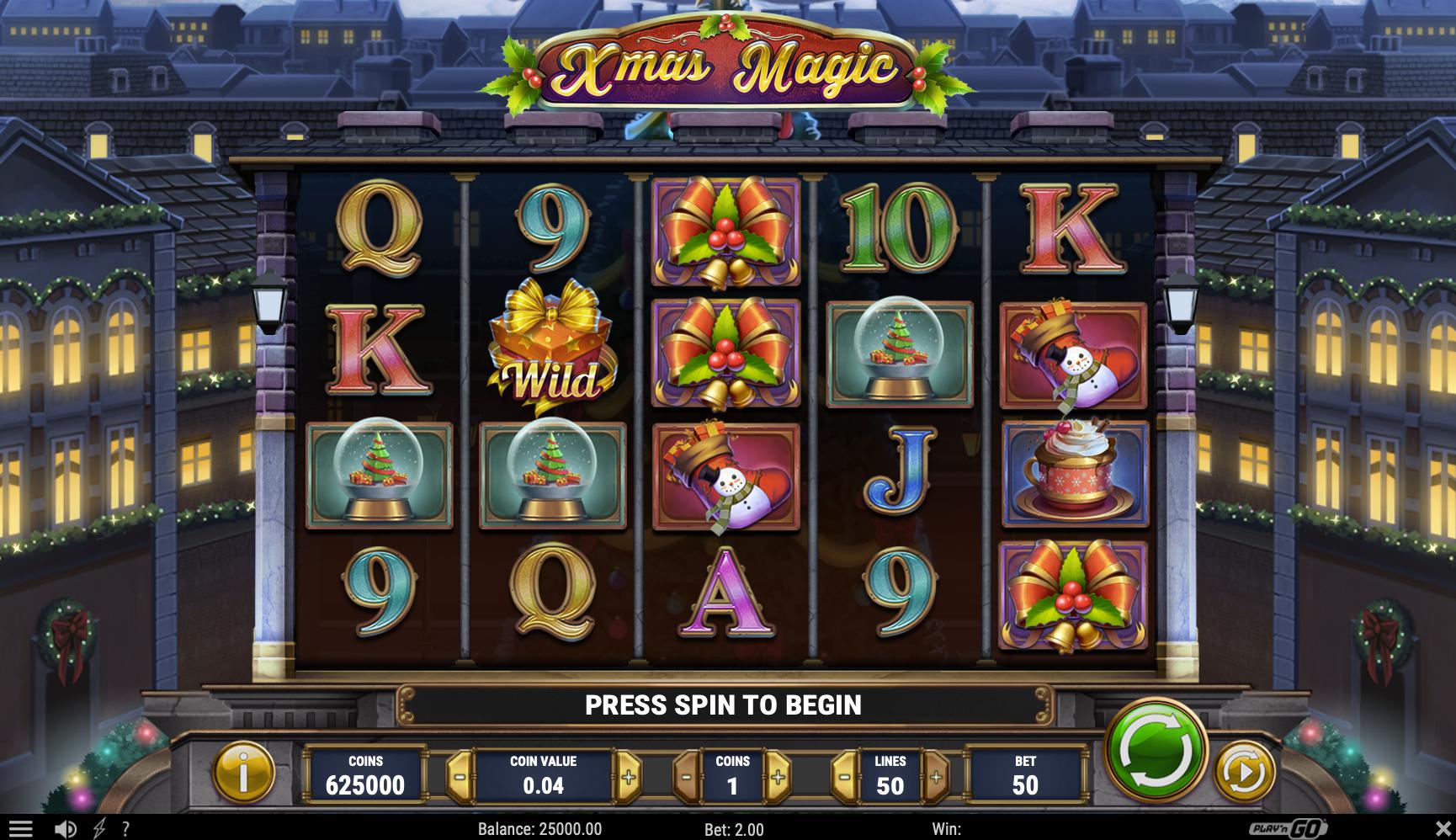1456x840 pixels.
Task: Raise the number of lines
Action: (936, 776)
